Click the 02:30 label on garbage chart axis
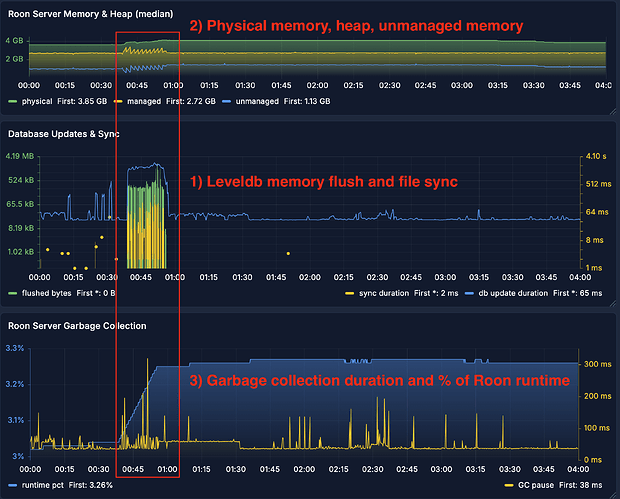This screenshot has width=620, height=499. [x=372, y=469]
